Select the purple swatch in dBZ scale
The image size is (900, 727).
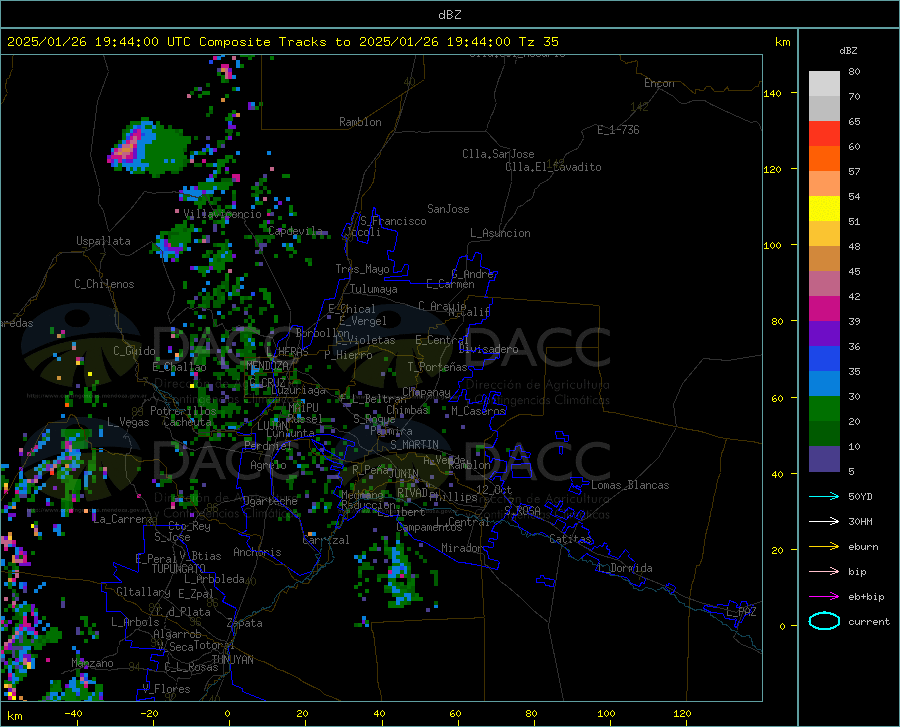tap(824, 334)
